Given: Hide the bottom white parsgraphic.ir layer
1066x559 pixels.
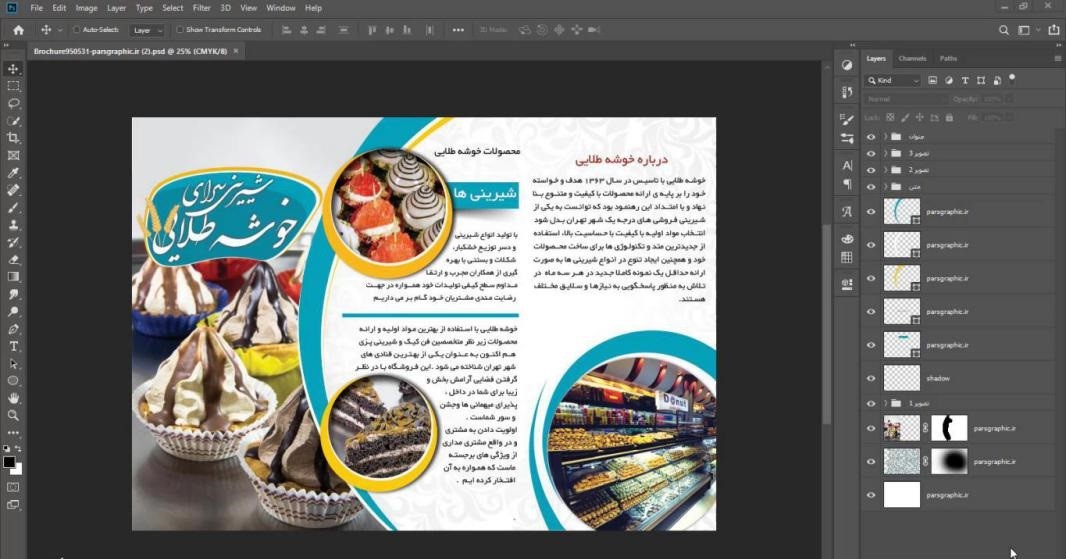Looking at the screenshot, I should click(871, 495).
